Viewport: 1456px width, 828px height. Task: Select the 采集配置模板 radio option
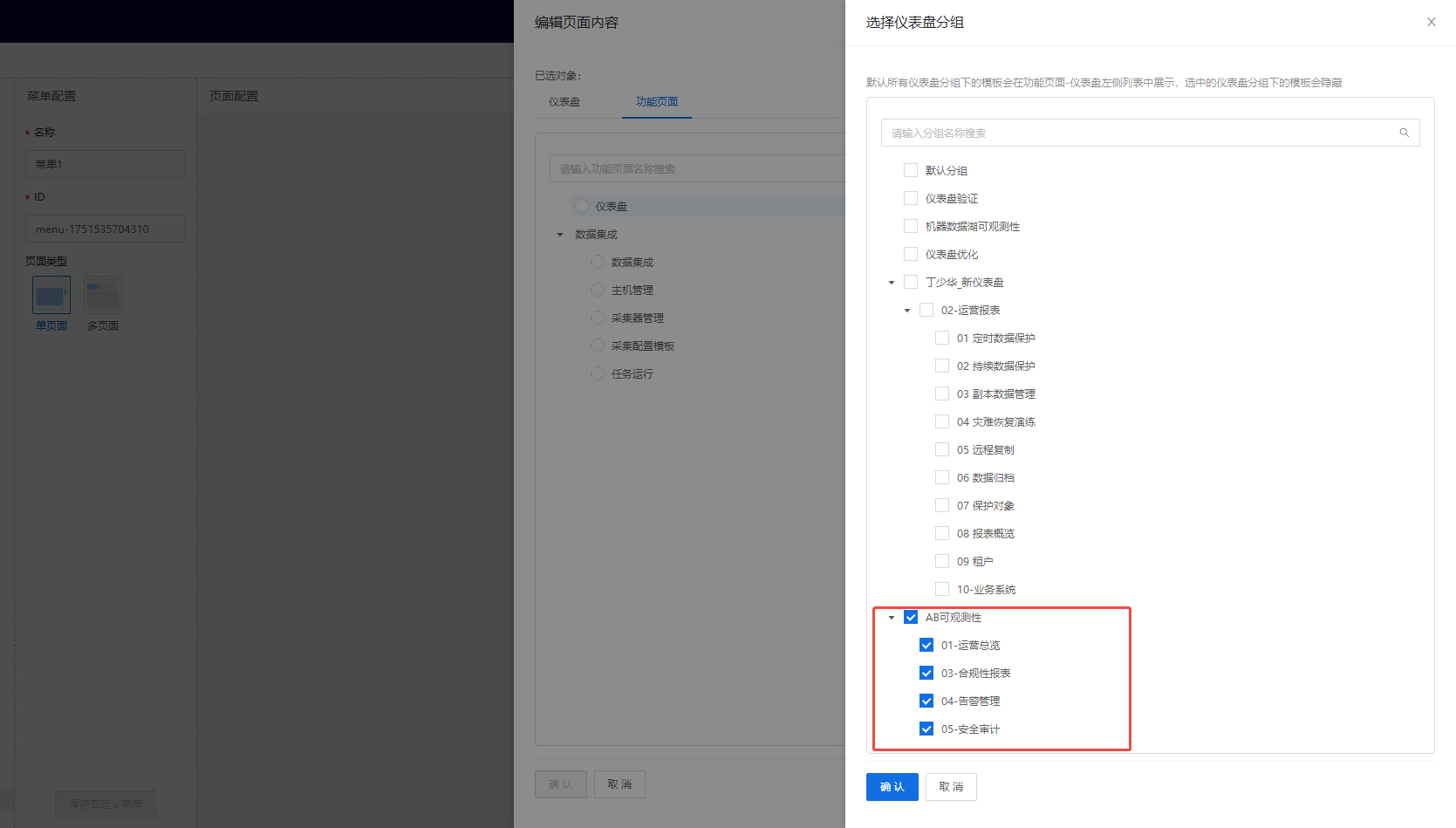598,346
